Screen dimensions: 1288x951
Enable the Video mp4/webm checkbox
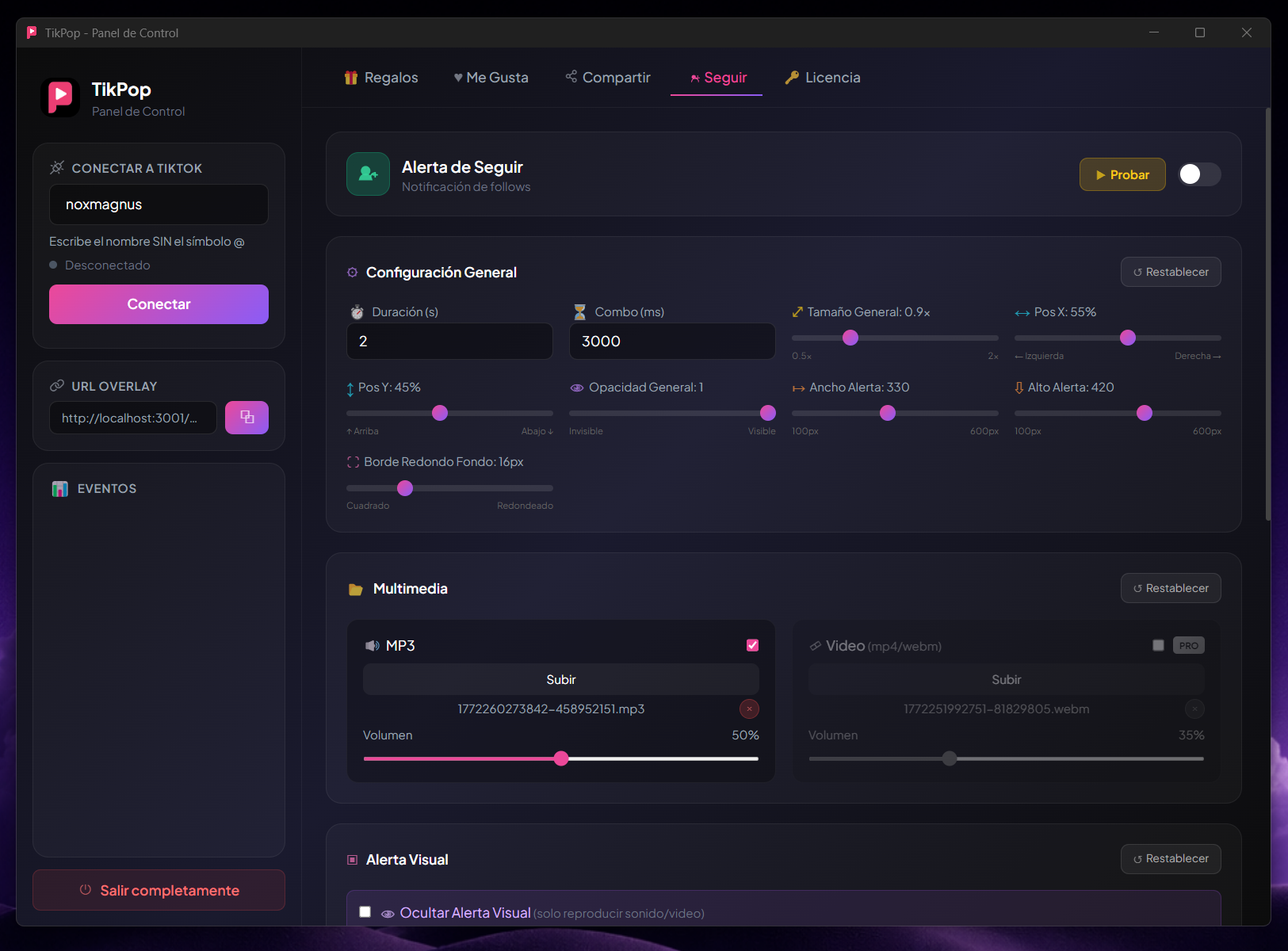pos(1158,645)
